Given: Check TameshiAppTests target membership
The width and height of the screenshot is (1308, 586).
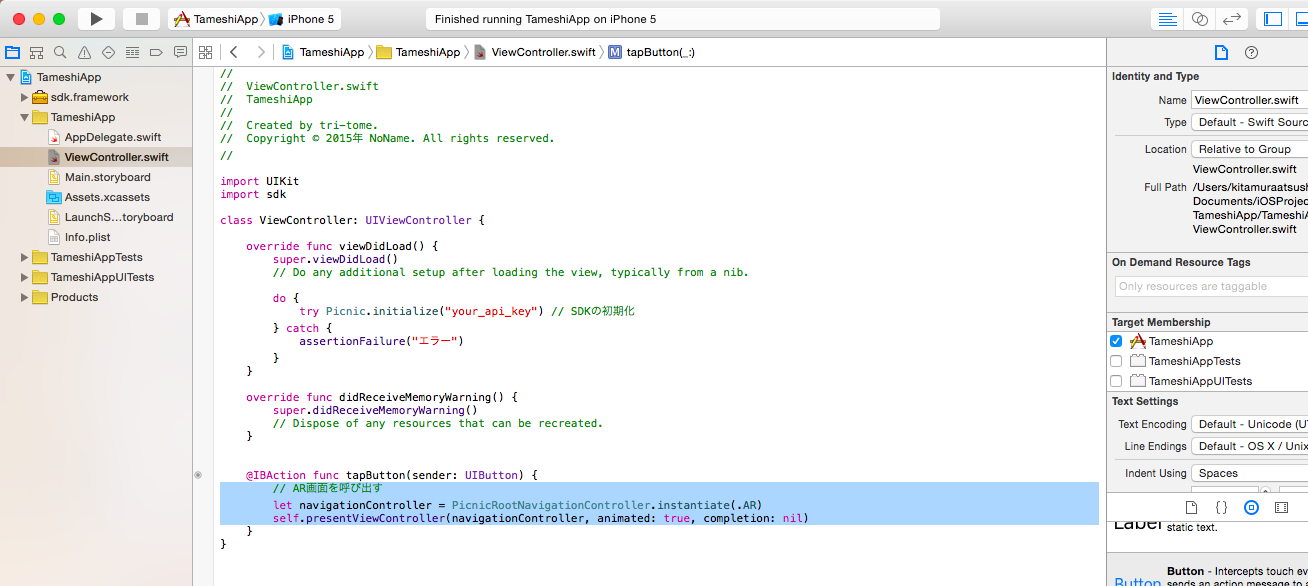Looking at the screenshot, I should [x=1116, y=361].
